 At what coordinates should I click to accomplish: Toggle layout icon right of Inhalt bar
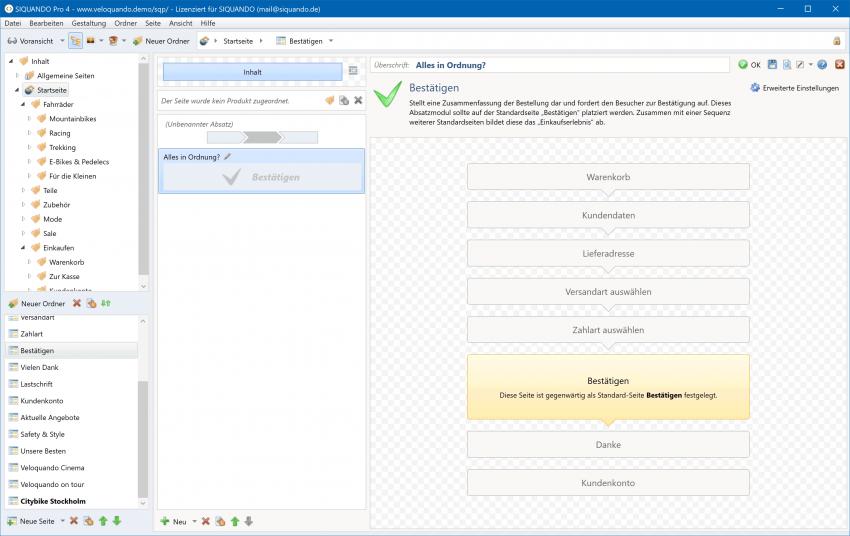[x=353, y=72]
